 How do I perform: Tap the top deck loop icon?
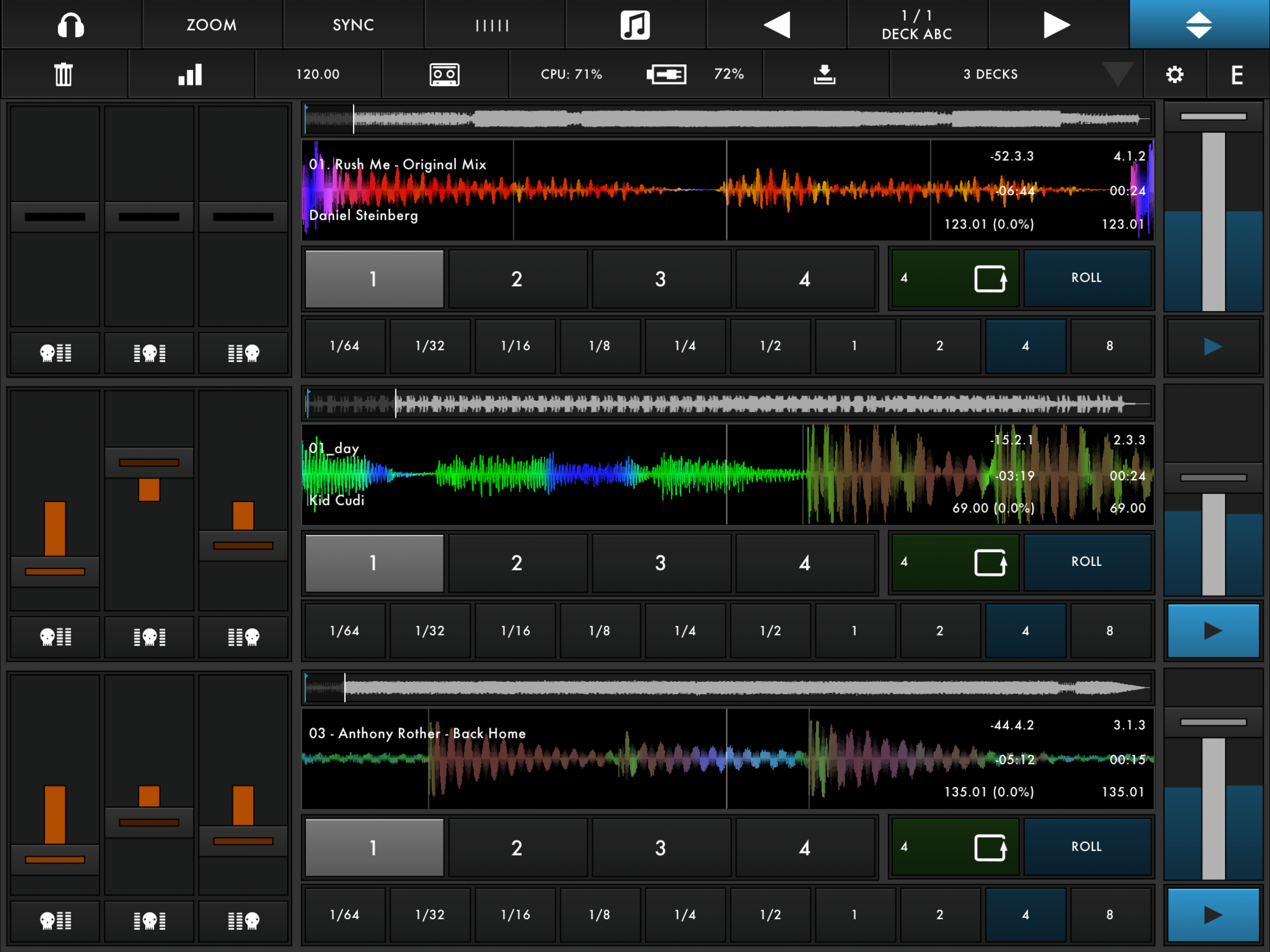990,278
